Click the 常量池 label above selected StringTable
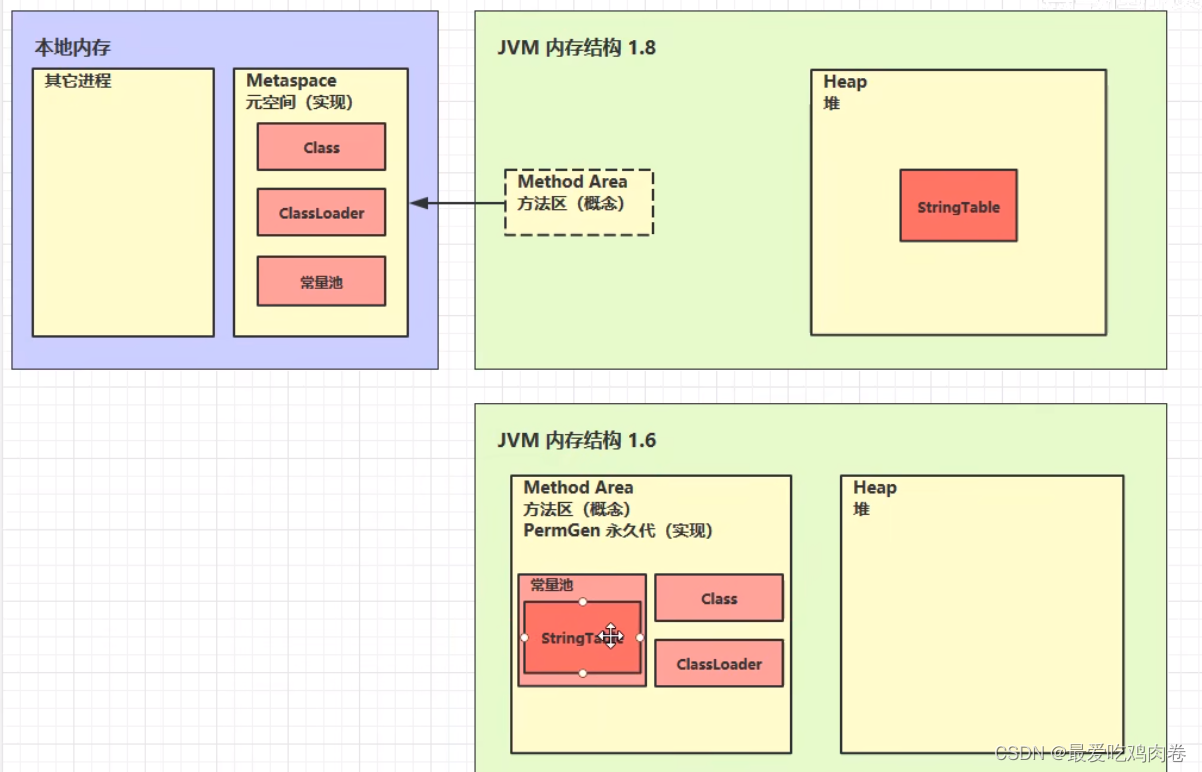Screen dimensions: 1202x772 (551, 585)
